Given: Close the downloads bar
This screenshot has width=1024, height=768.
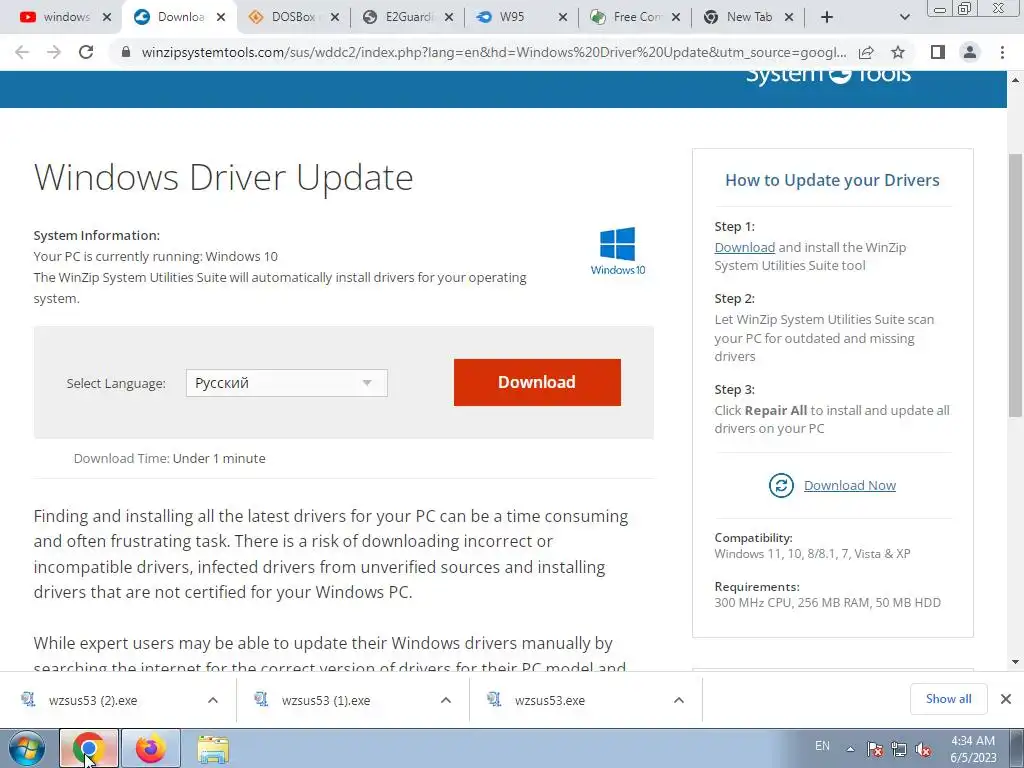Looking at the screenshot, I should [1006, 699].
